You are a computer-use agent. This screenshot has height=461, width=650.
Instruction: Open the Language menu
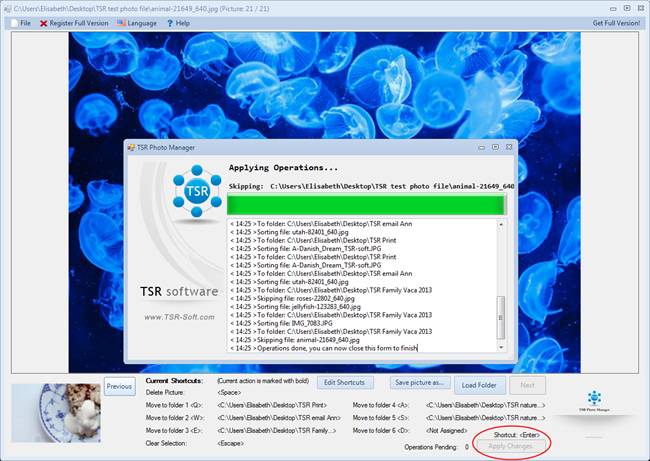(x=142, y=22)
